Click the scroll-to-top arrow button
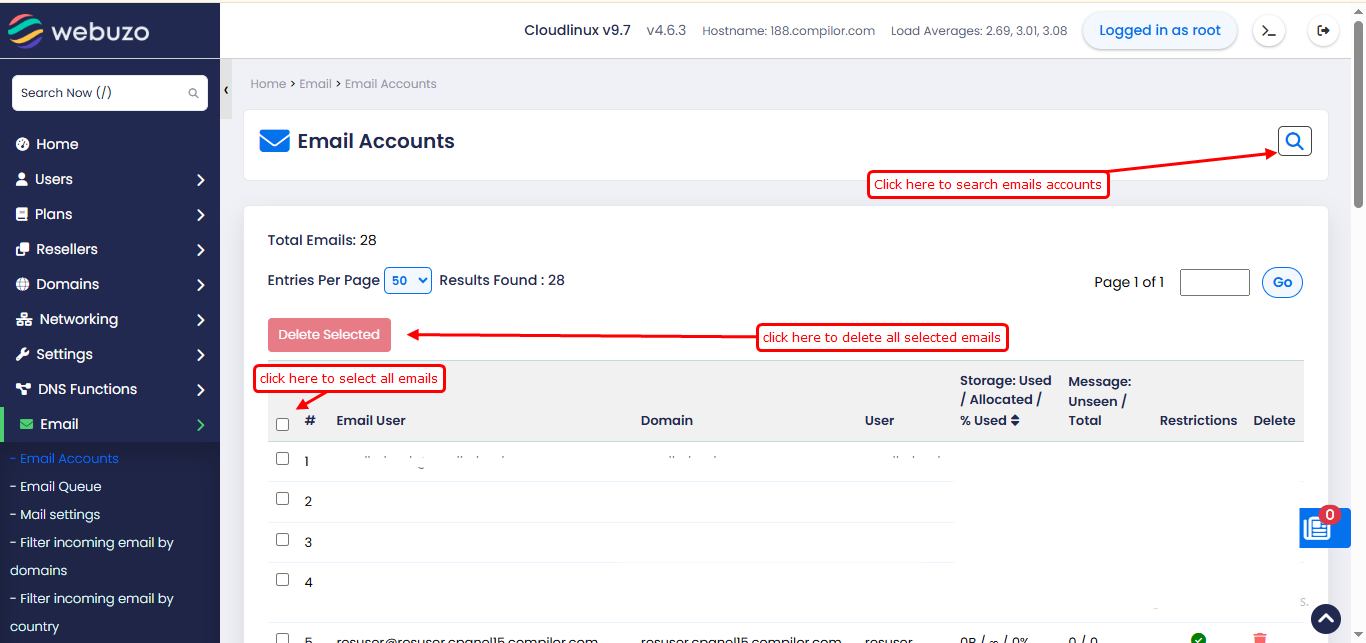 1325,619
